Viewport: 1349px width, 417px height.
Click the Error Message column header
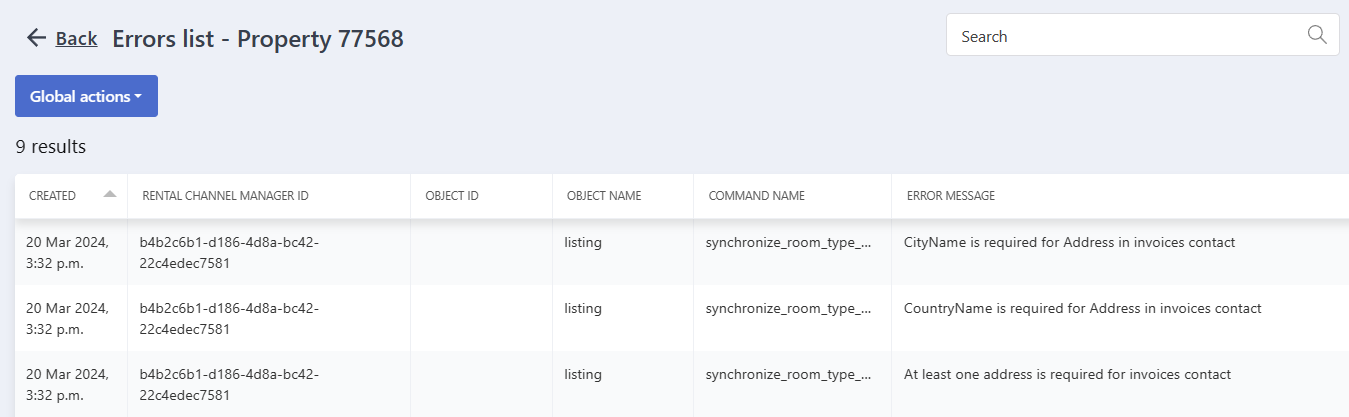(x=951, y=195)
